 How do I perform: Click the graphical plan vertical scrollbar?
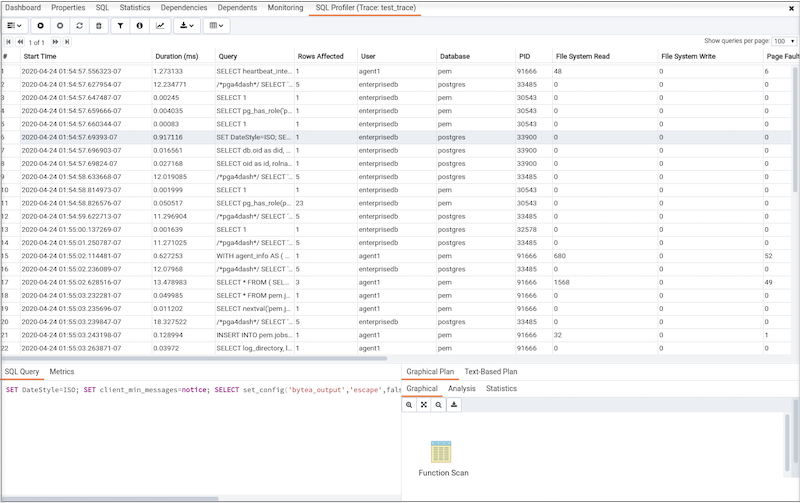[787, 443]
